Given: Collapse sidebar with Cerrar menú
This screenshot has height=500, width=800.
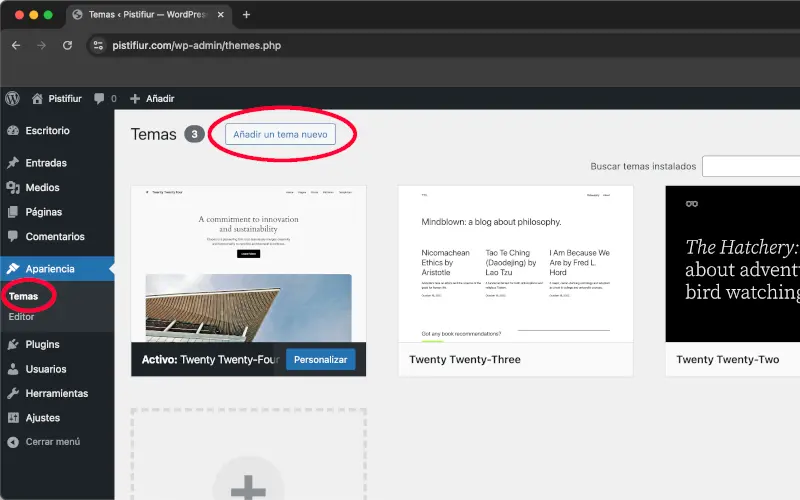Looking at the screenshot, I should point(53,442).
